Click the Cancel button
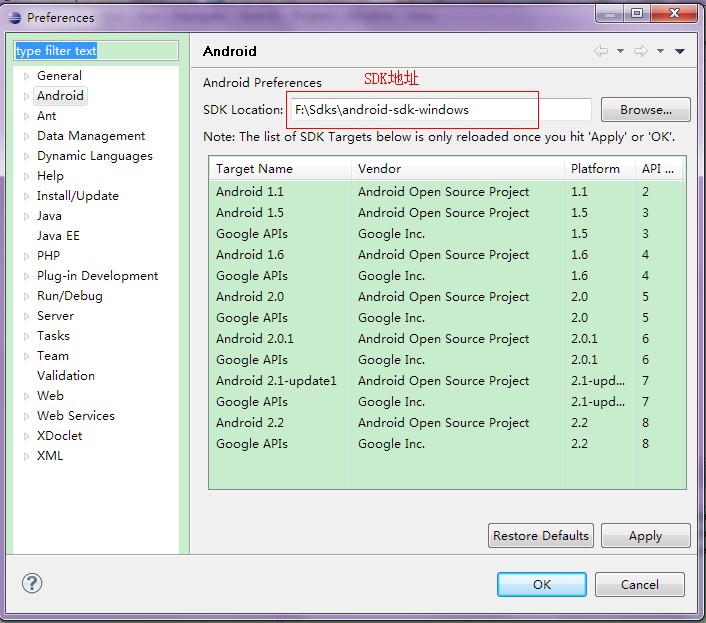 639,584
